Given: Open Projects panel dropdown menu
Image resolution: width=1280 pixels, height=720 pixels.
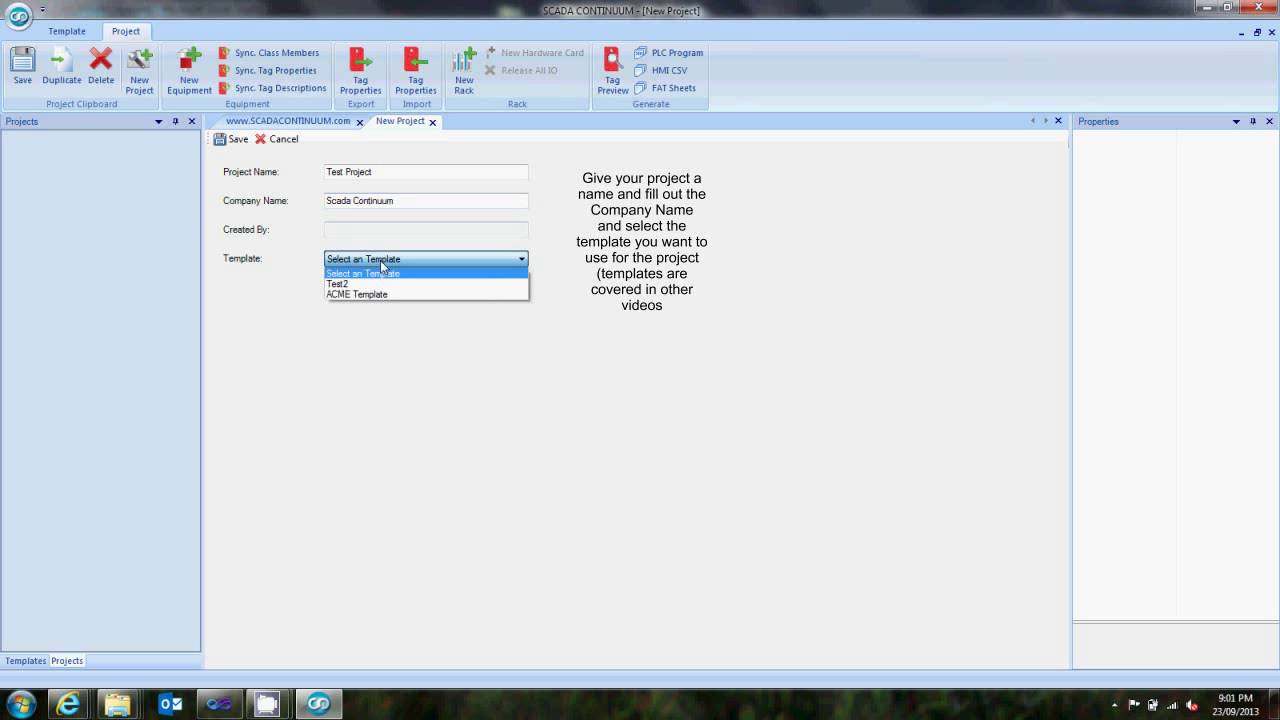Looking at the screenshot, I should [x=158, y=122].
